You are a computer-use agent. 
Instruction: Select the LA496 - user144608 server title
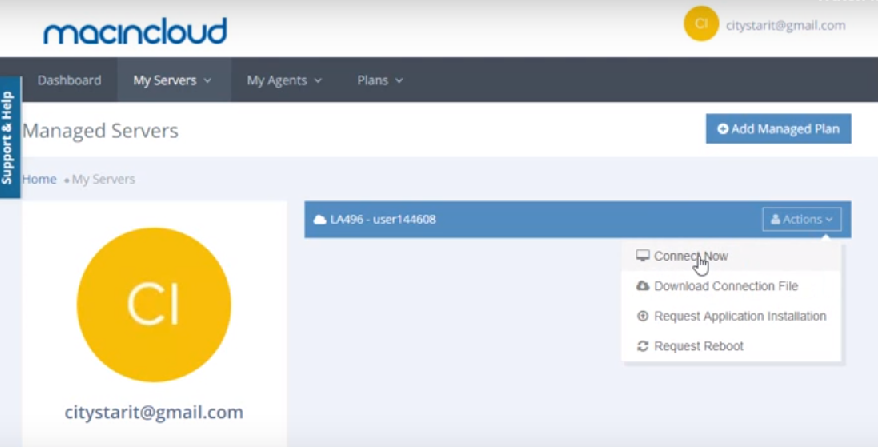(383, 220)
